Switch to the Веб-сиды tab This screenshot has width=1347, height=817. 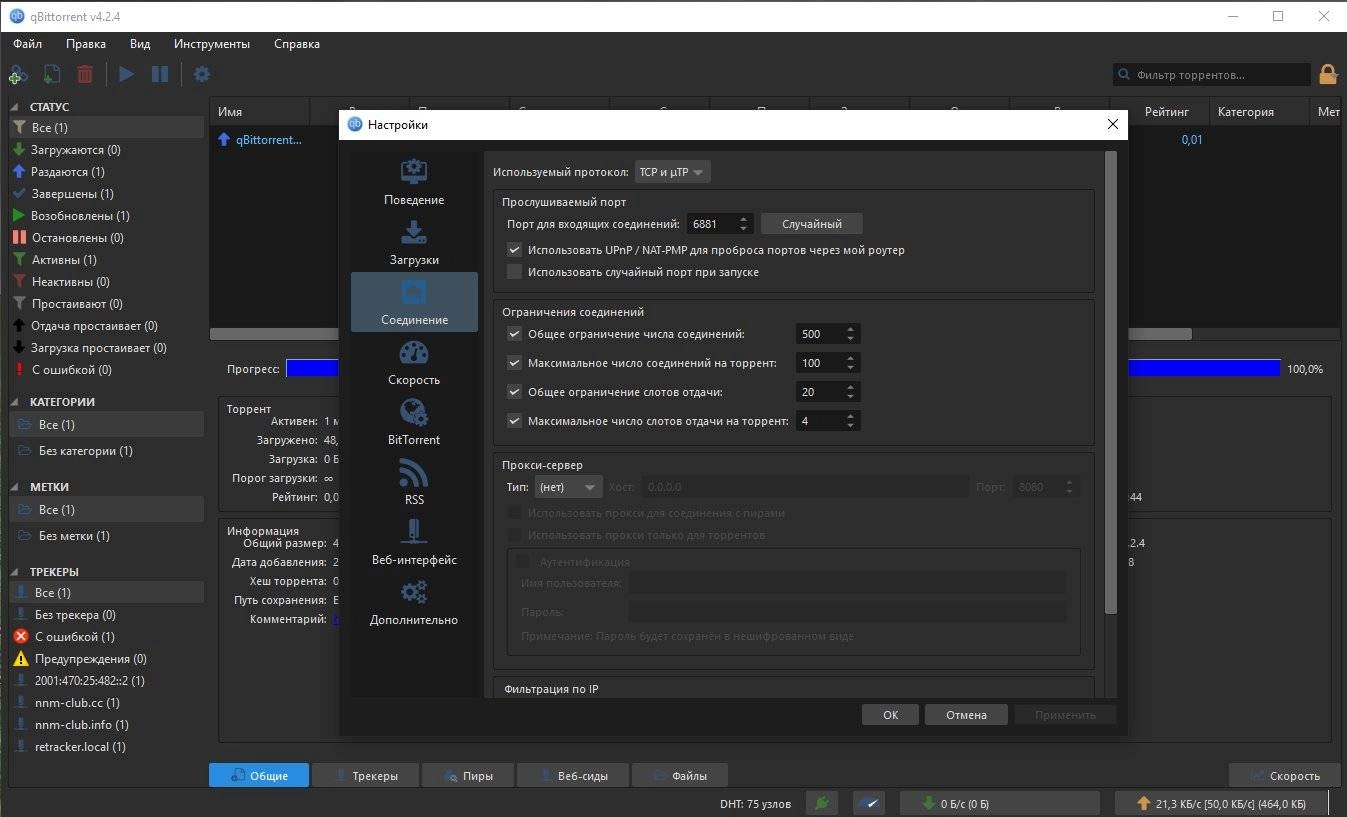(x=573, y=775)
